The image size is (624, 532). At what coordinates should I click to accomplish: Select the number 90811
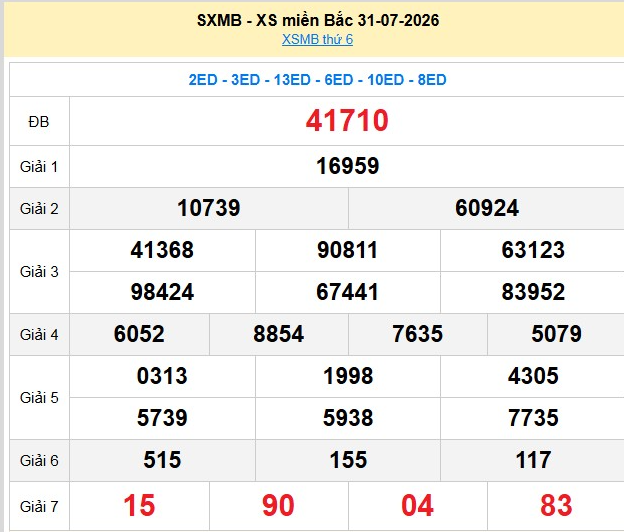(347, 250)
